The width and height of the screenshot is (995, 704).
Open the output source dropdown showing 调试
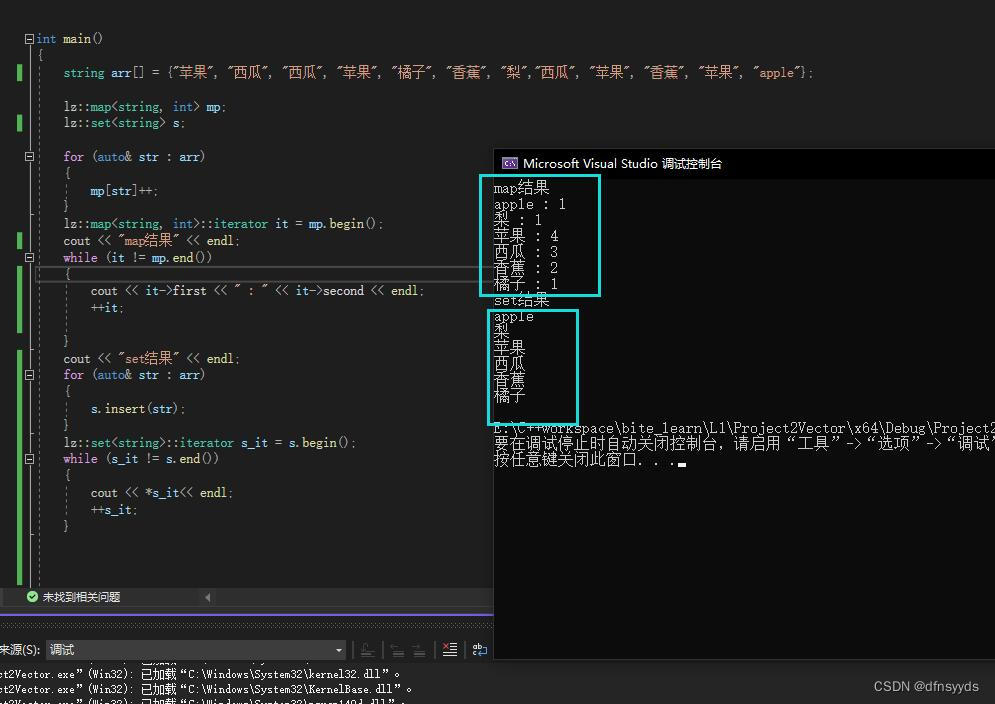tap(196, 649)
